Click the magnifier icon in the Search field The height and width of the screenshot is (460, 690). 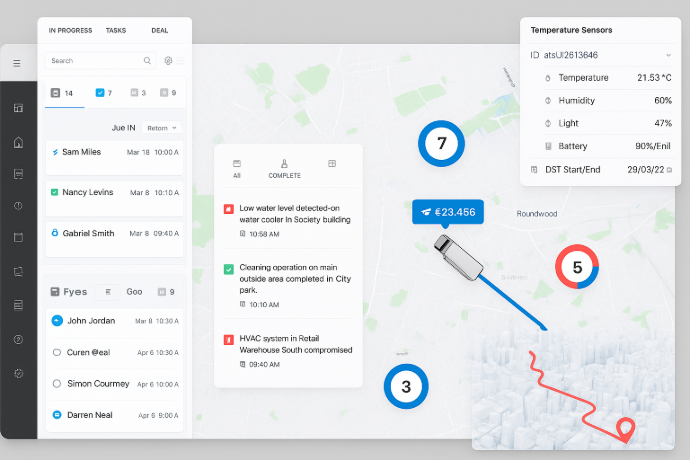click(x=147, y=61)
